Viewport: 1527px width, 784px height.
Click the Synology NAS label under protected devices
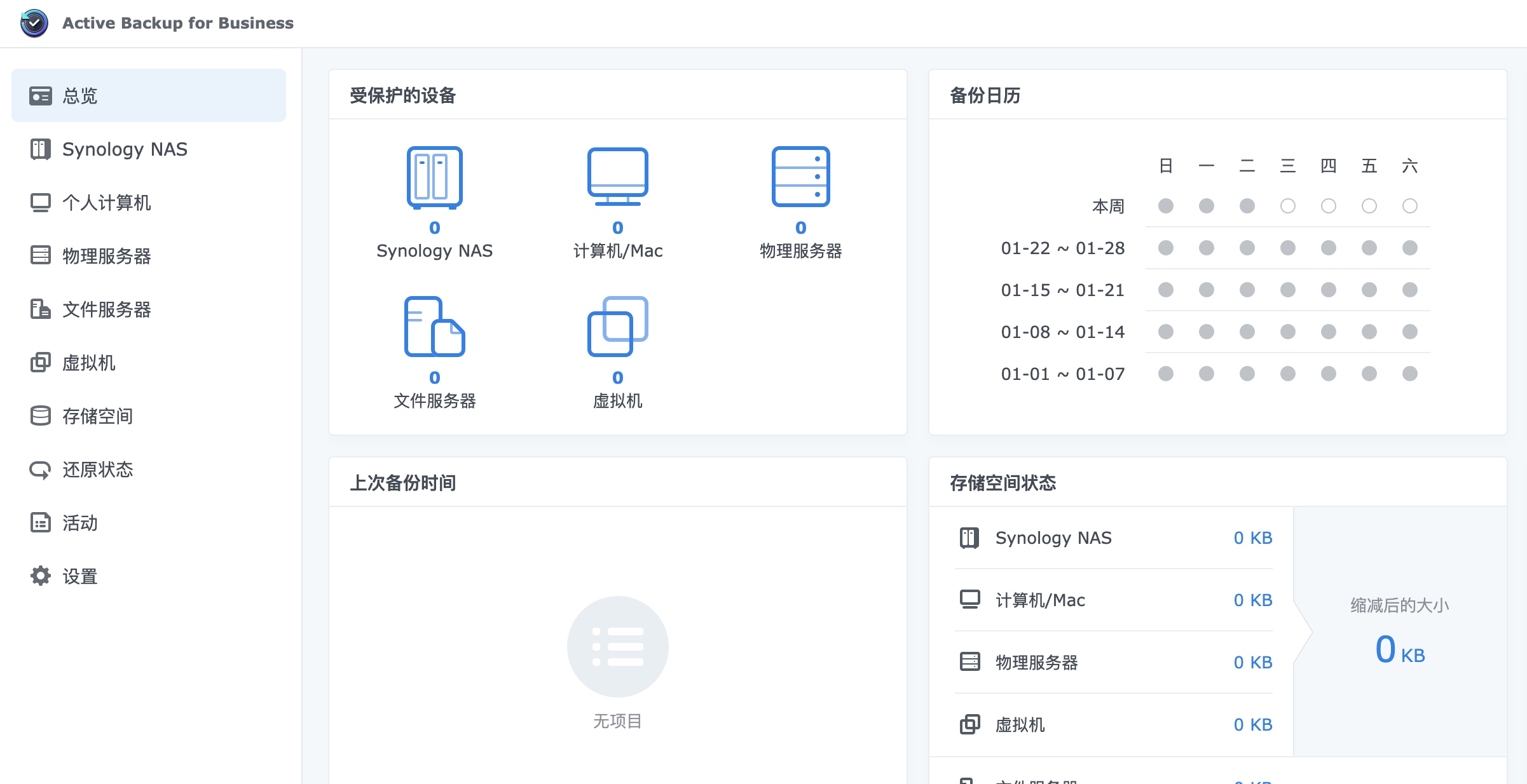point(435,251)
